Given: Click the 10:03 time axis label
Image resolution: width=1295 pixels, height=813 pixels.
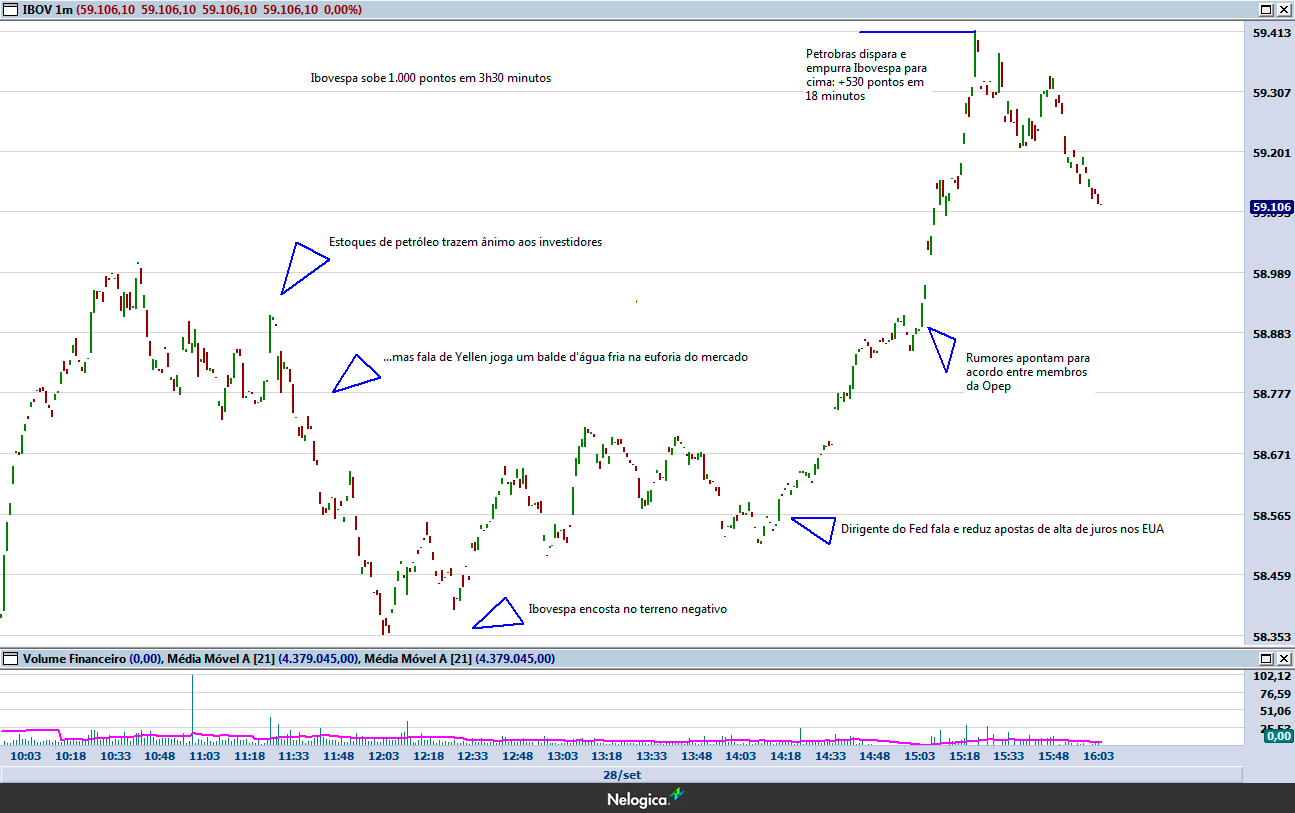Looking at the screenshot, I should [x=25, y=756].
